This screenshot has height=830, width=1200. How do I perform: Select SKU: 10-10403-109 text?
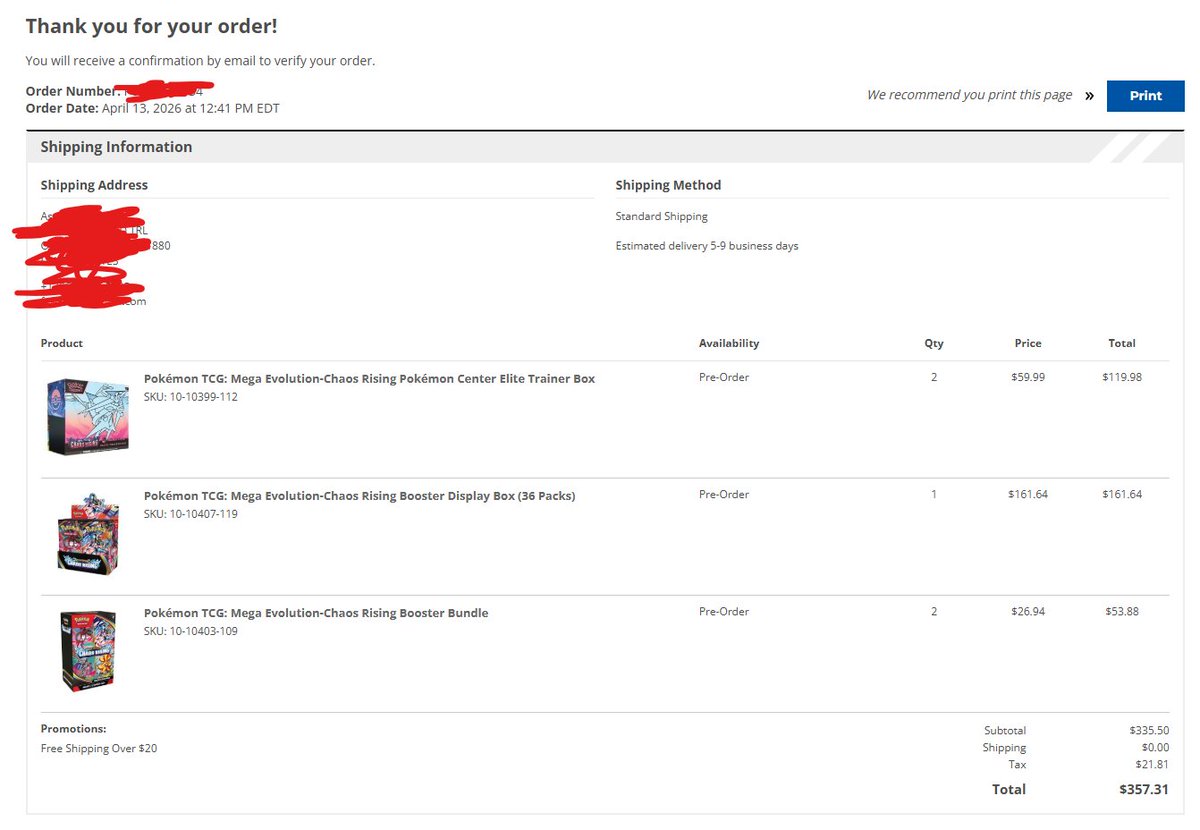coord(190,631)
